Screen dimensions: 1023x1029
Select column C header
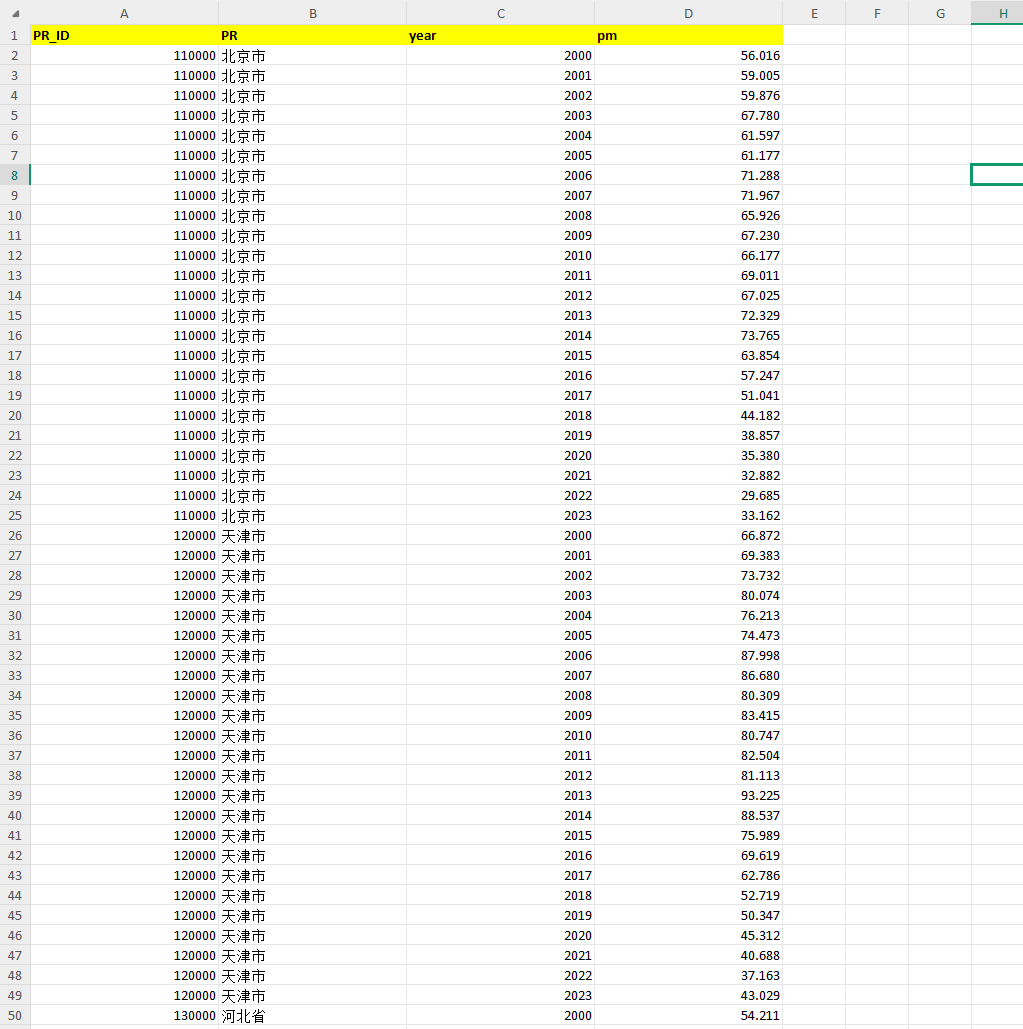(501, 13)
